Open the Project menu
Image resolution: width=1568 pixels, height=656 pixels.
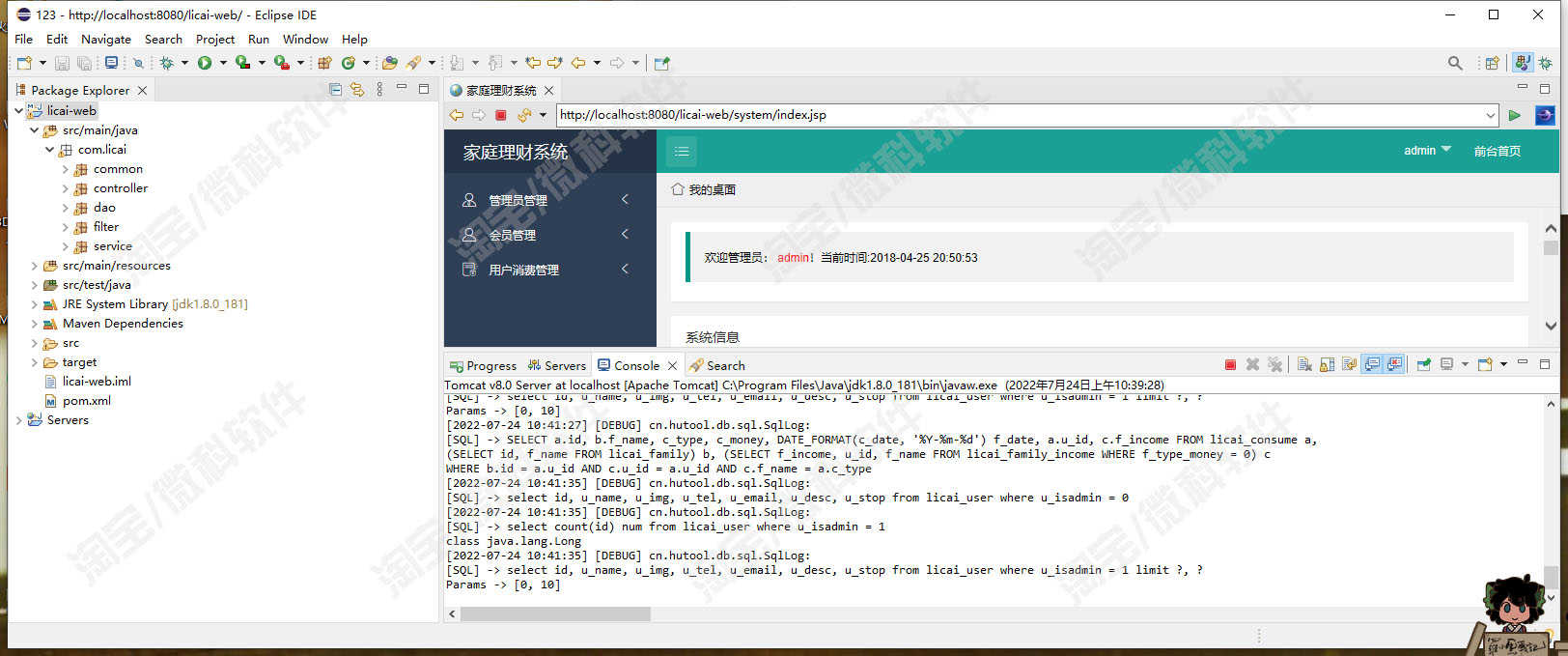pyautogui.click(x=214, y=40)
